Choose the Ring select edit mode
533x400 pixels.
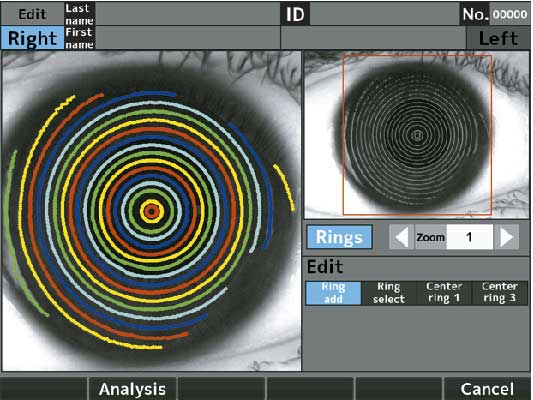coord(389,293)
